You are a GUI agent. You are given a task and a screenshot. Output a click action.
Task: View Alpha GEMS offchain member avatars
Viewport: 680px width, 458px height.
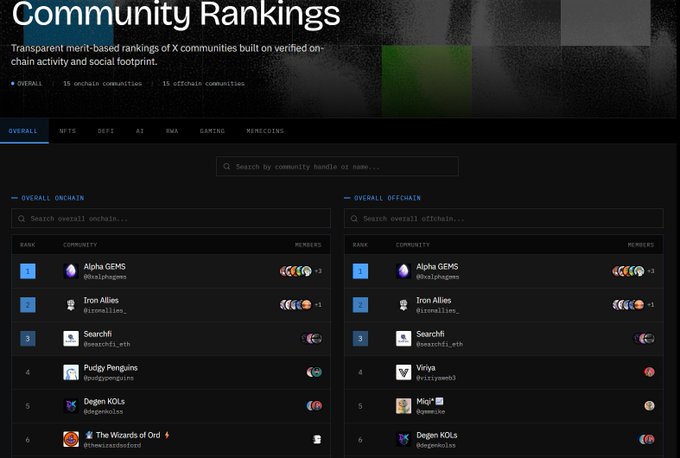click(x=628, y=271)
